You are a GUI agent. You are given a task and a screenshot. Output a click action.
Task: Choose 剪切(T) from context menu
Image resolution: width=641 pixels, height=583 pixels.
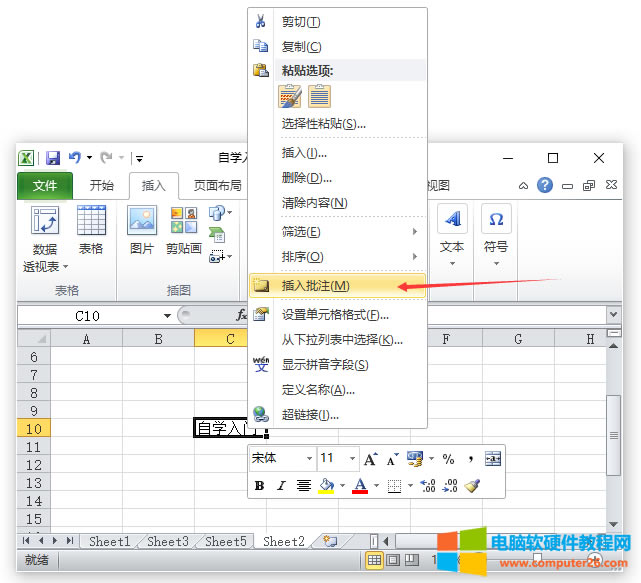(338, 22)
